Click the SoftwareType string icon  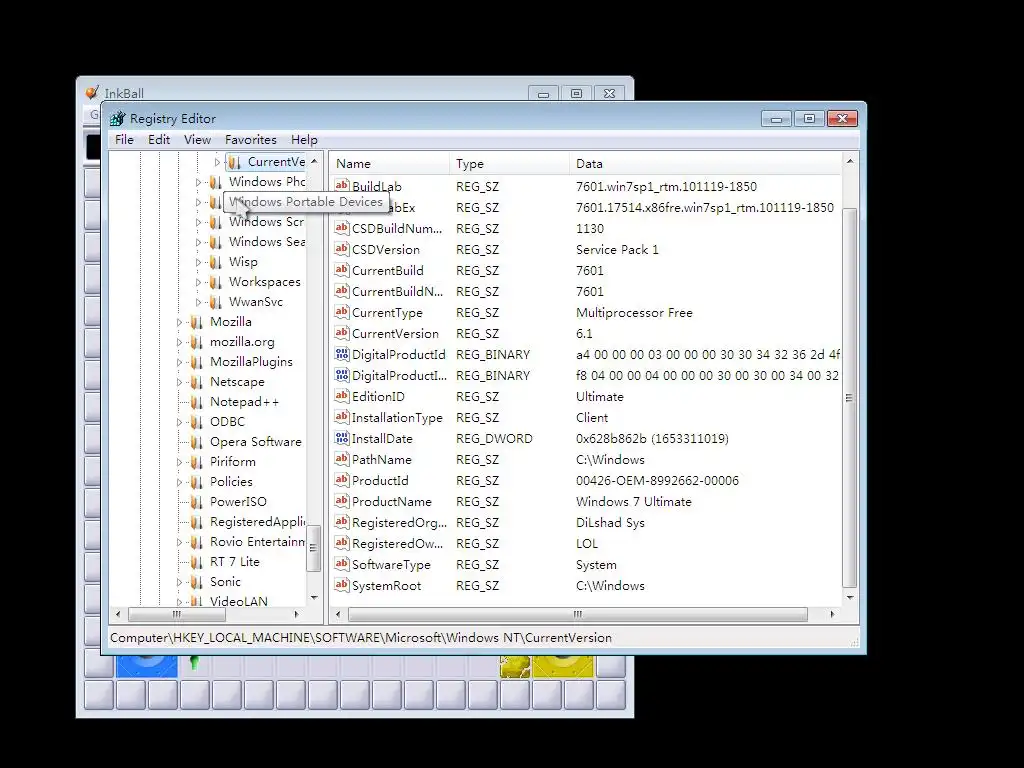click(x=342, y=564)
